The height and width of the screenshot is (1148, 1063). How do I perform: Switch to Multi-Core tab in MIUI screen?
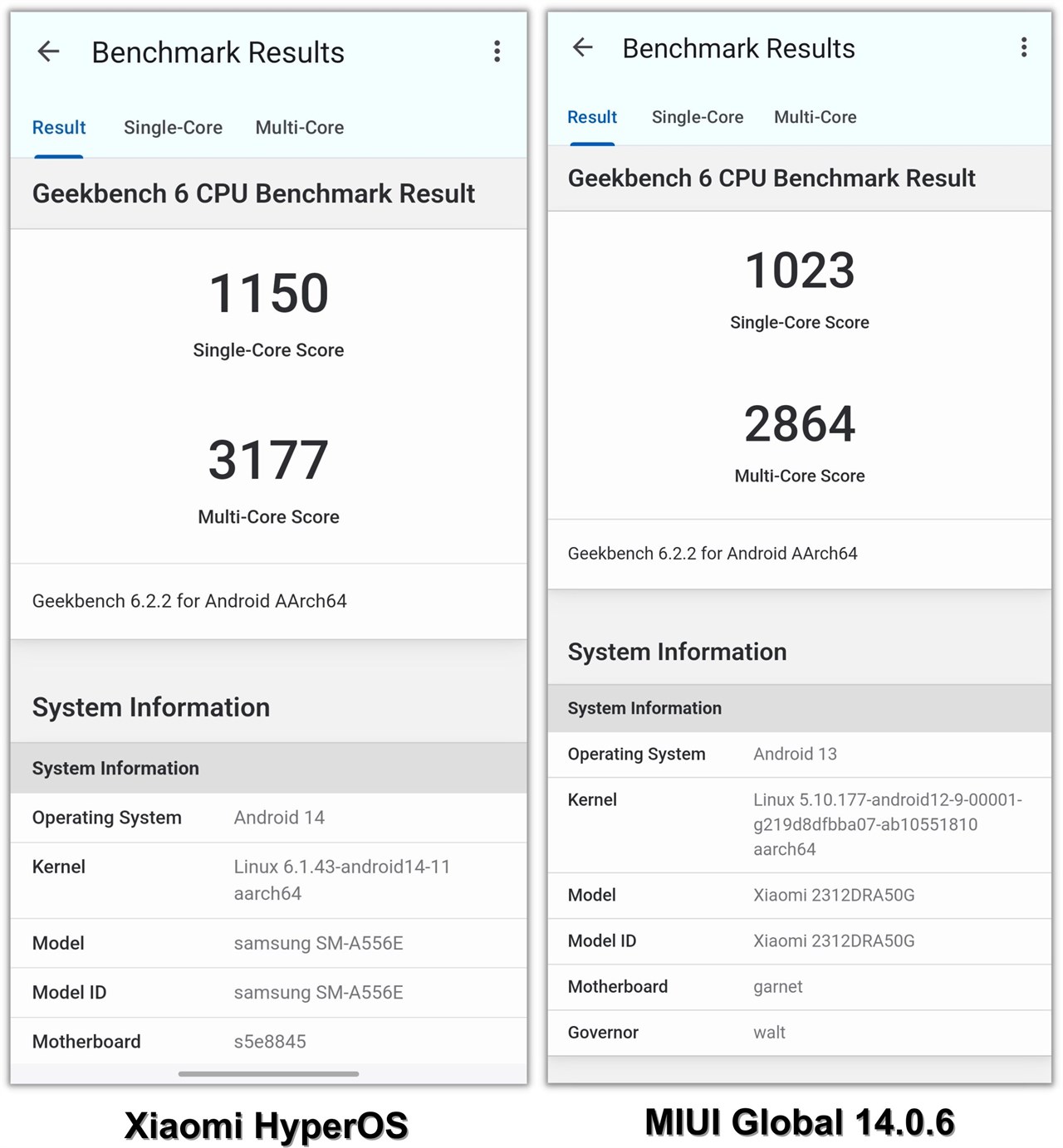point(816,117)
